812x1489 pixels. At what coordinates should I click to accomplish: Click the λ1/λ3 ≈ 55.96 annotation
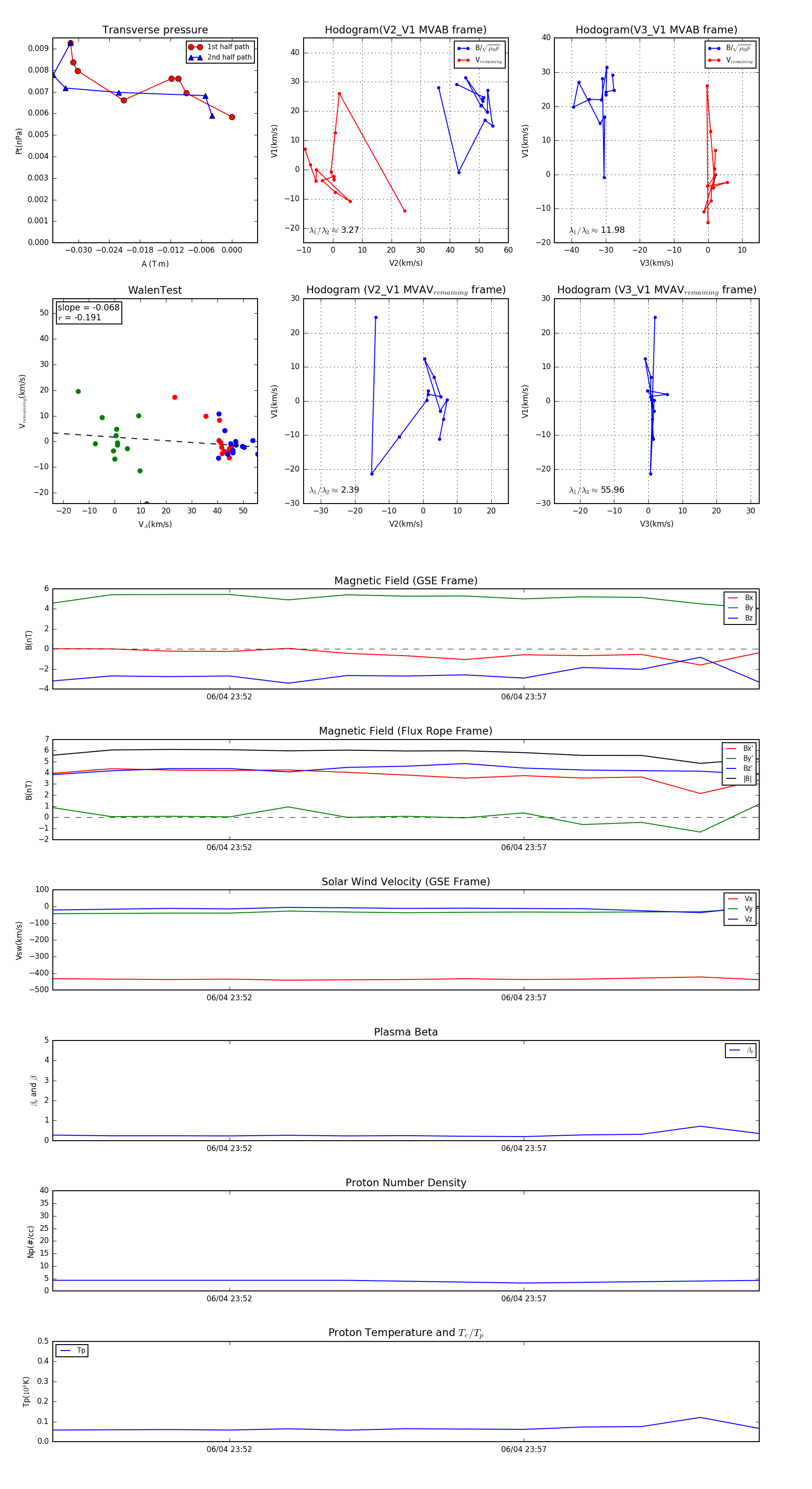(596, 490)
